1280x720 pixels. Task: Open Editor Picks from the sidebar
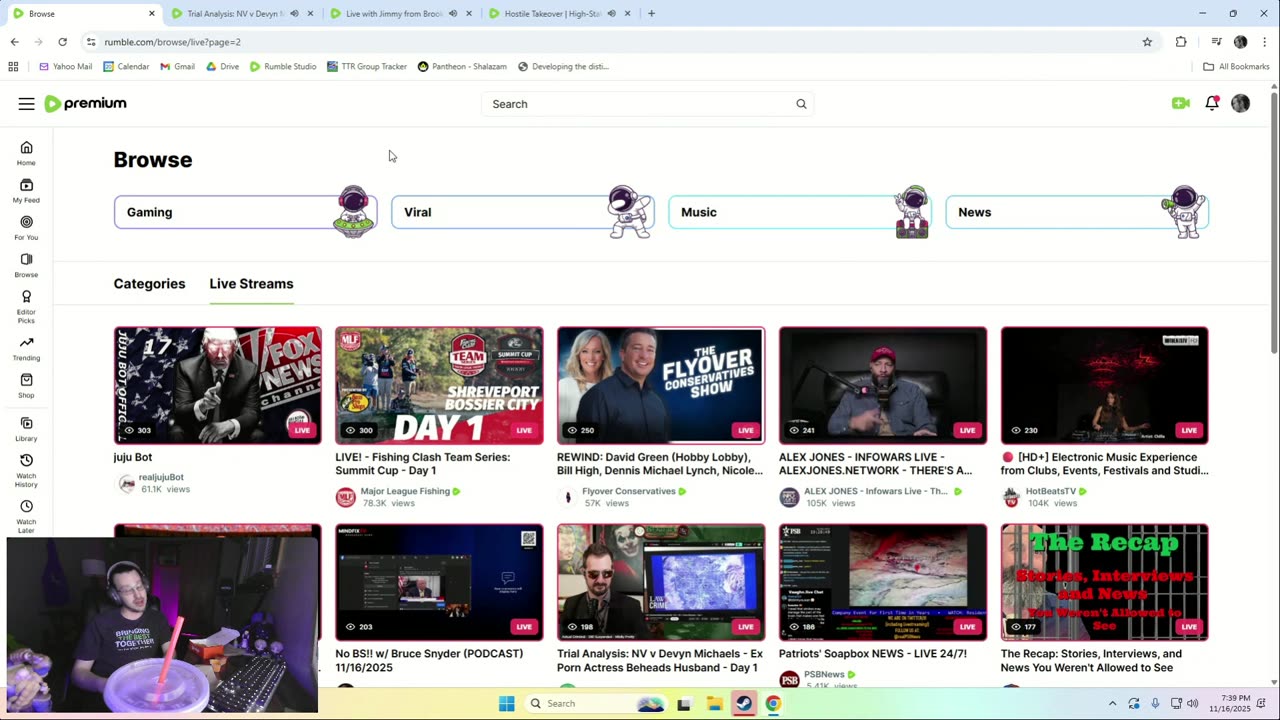tap(26, 306)
